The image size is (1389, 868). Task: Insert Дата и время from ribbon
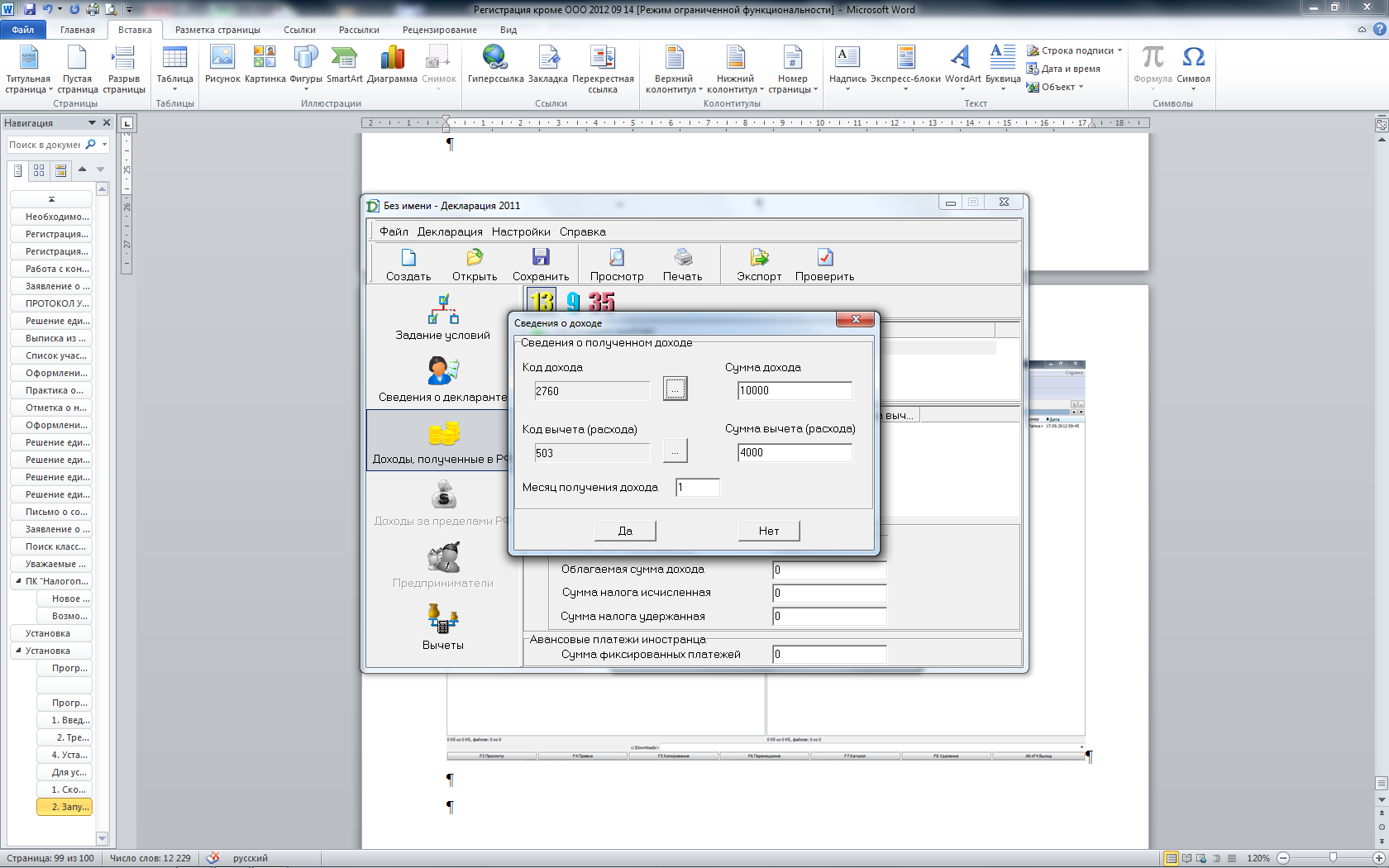pyautogui.click(x=1064, y=69)
